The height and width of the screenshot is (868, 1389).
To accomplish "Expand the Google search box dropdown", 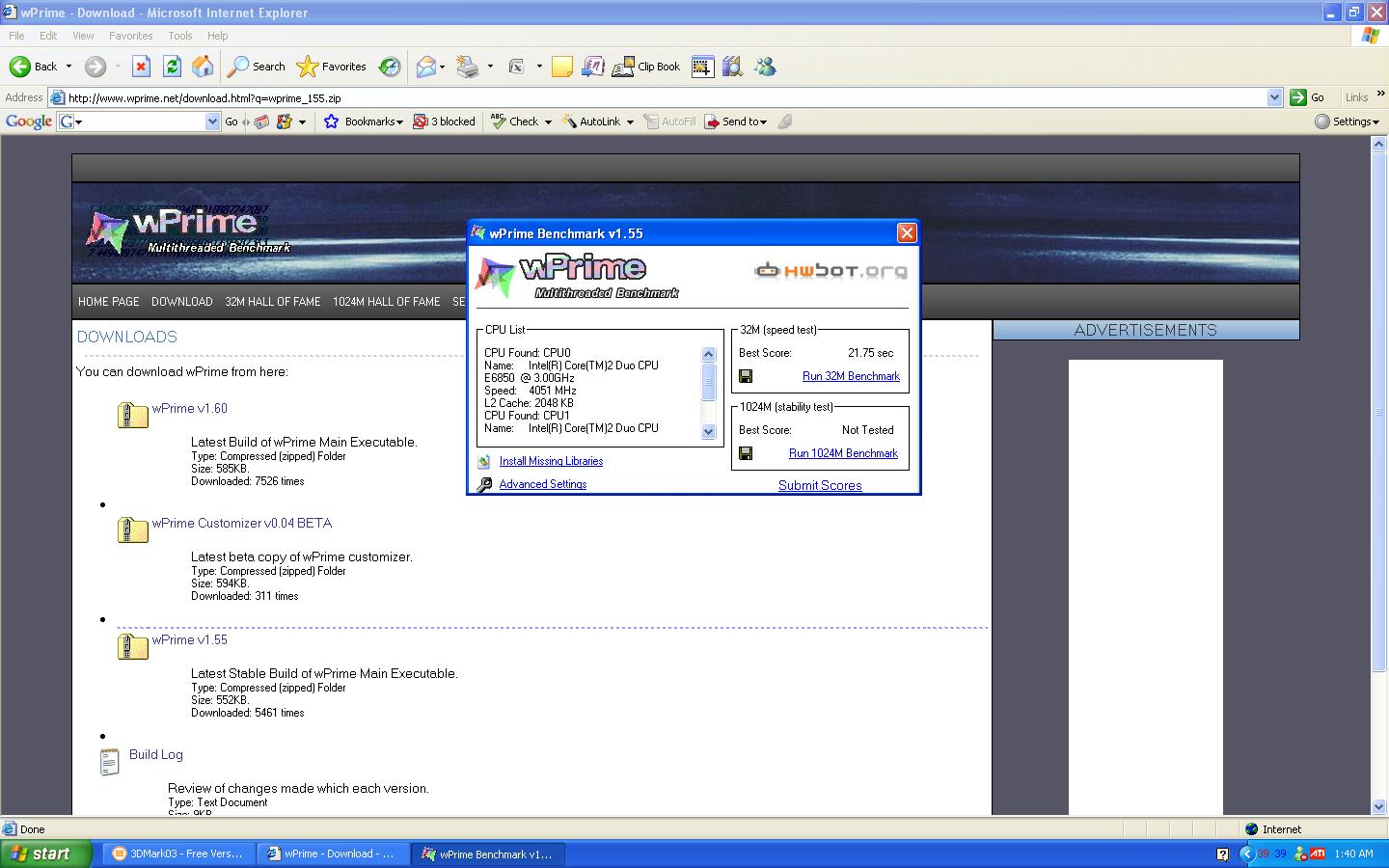I will (x=213, y=122).
